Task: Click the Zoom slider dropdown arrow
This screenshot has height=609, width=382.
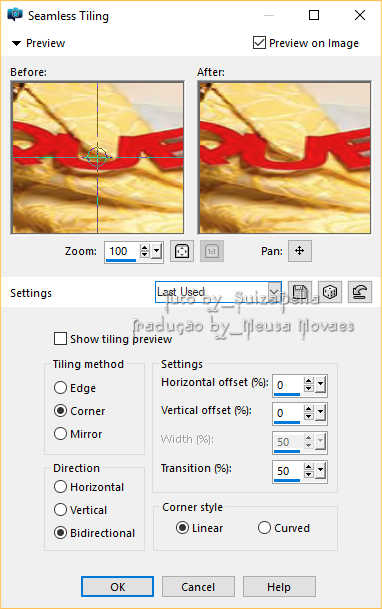Action: click(156, 252)
